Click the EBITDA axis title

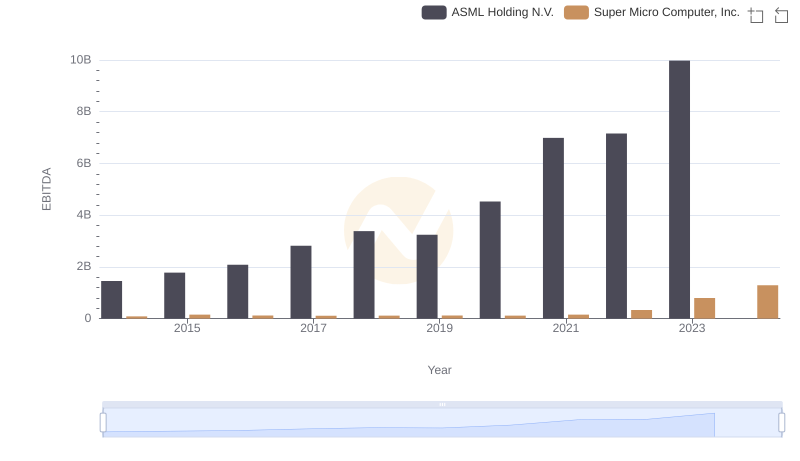pyautogui.click(x=46, y=189)
